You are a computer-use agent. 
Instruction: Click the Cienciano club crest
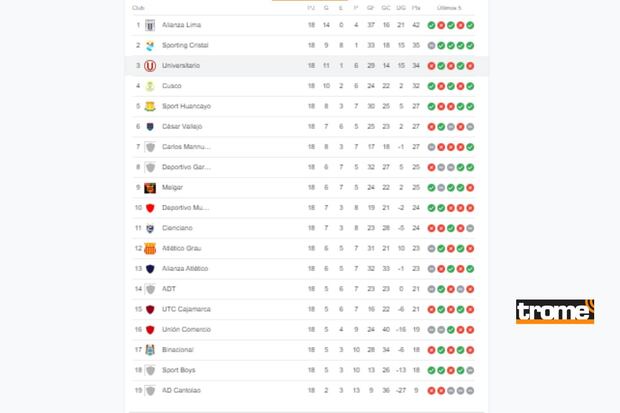pos(150,228)
